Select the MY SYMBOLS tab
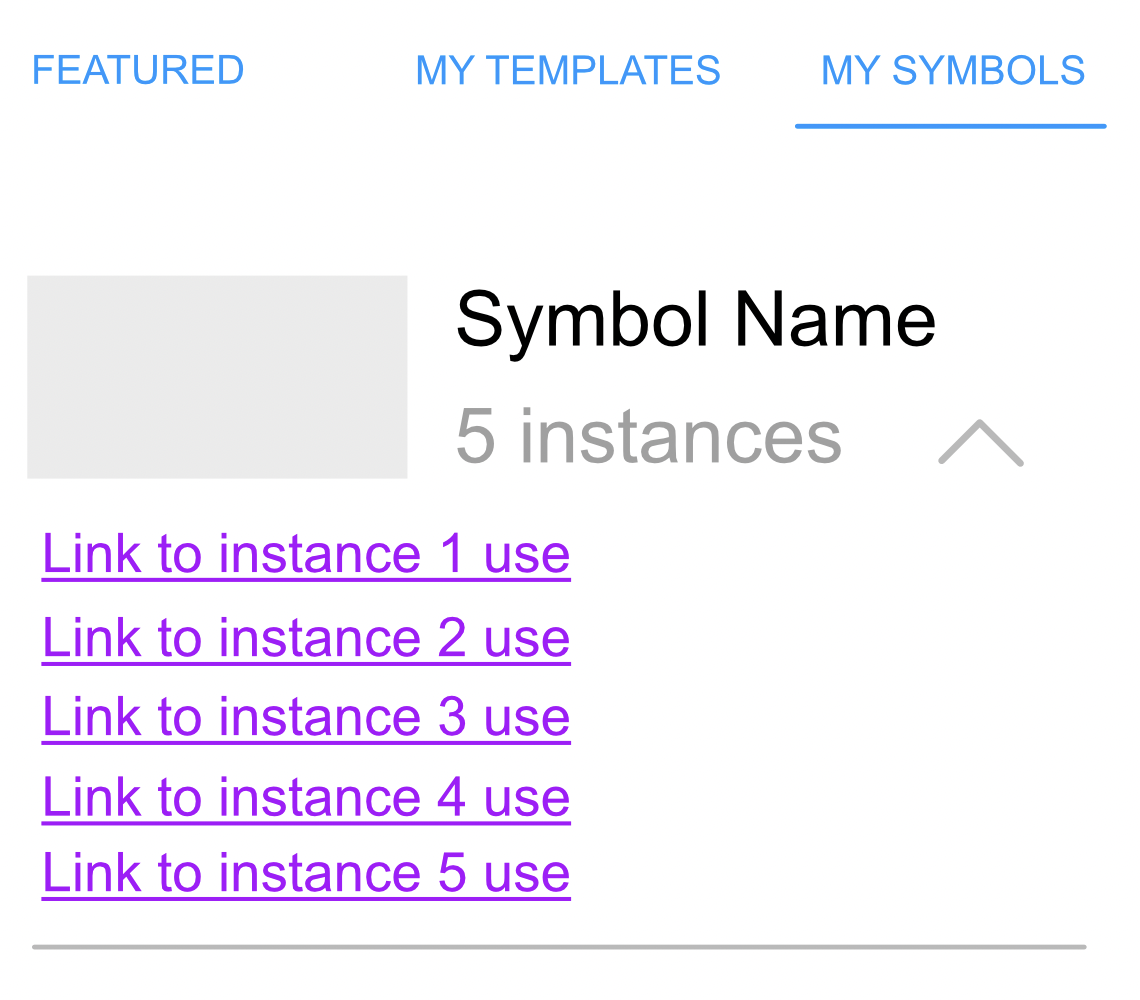1140x1000 pixels. (x=952, y=70)
